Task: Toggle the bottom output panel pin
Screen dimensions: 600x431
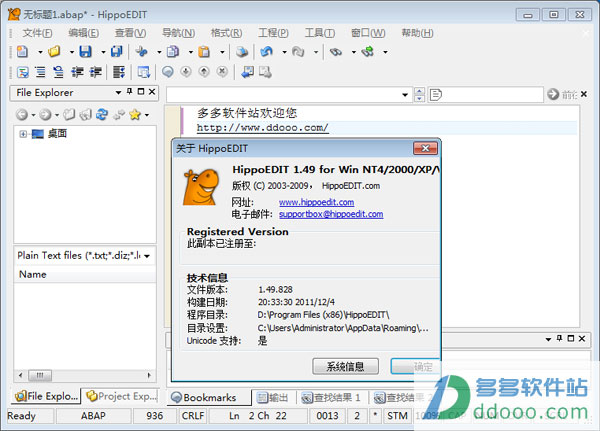Action: pyautogui.click(x=559, y=338)
